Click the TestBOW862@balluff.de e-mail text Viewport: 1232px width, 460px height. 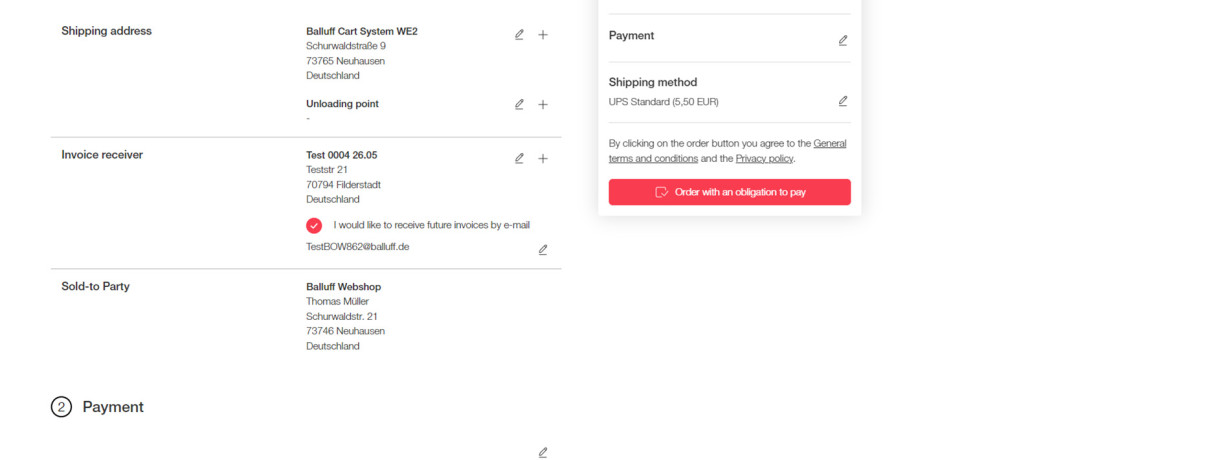[x=357, y=247]
